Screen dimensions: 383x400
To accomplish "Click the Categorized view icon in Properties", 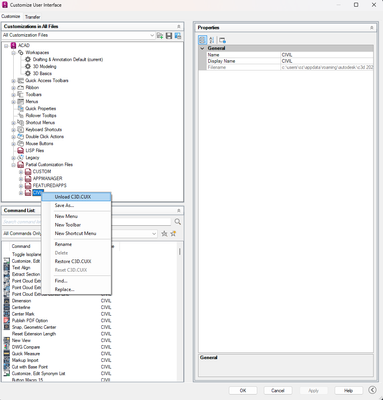I will tap(202, 40).
